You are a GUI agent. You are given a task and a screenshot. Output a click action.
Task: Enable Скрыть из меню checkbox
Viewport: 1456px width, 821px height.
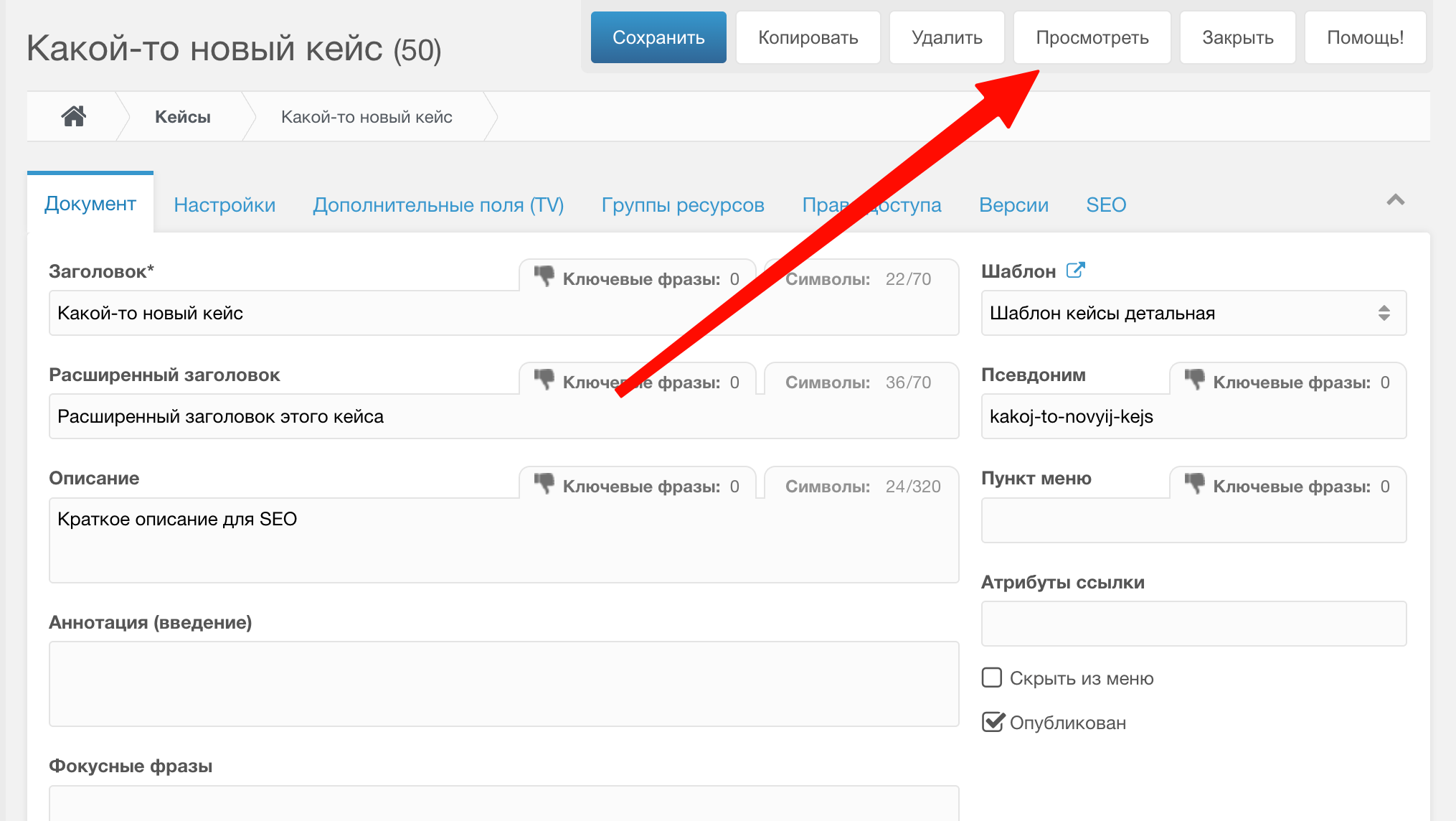992,677
